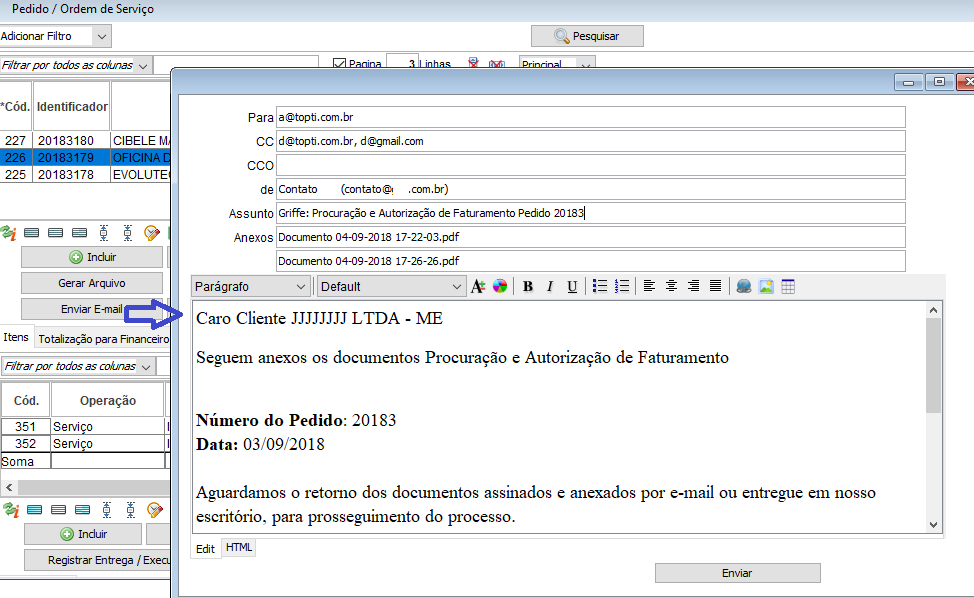The height and width of the screenshot is (598, 974).
Task: Switch to the HTML tab of the editor
Action: point(239,547)
